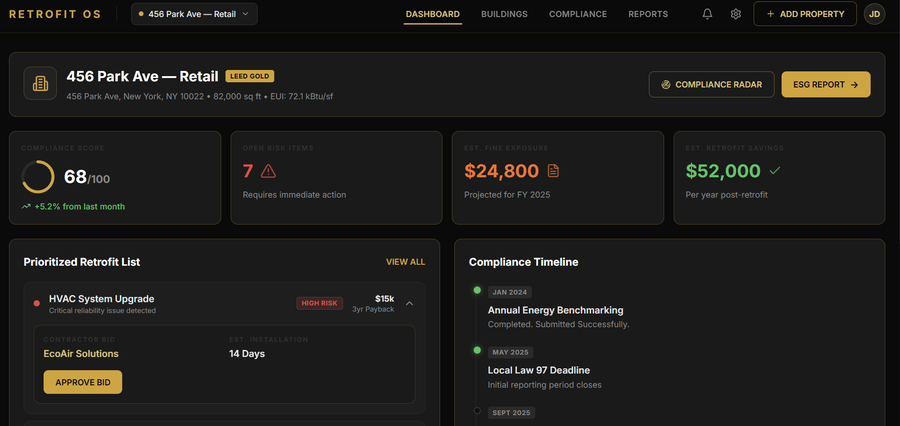Click the trend arrow icon before +5.2%
This screenshot has height=426, width=900.
pyautogui.click(x=26, y=207)
